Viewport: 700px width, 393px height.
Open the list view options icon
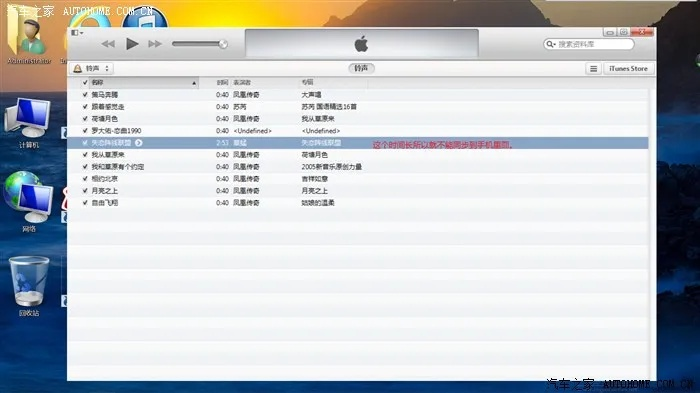(x=593, y=69)
